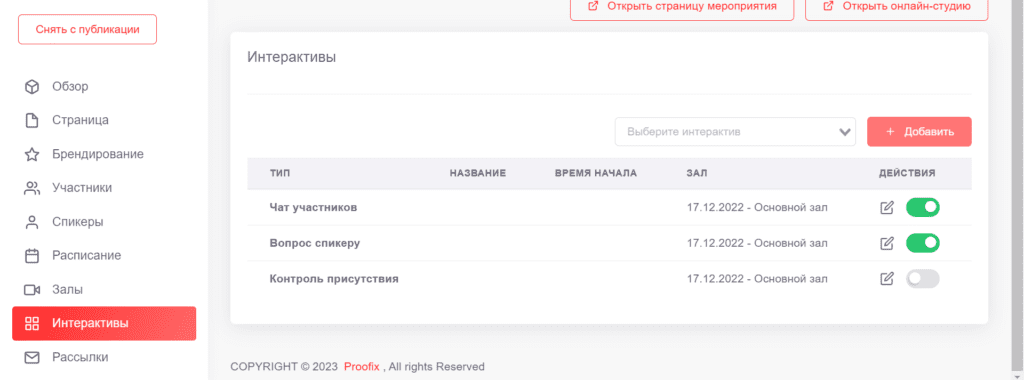Viewport: 1024px width, 380px height.
Task: Turn off the Вопрос спикеру toggle
Action: pos(922,243)
